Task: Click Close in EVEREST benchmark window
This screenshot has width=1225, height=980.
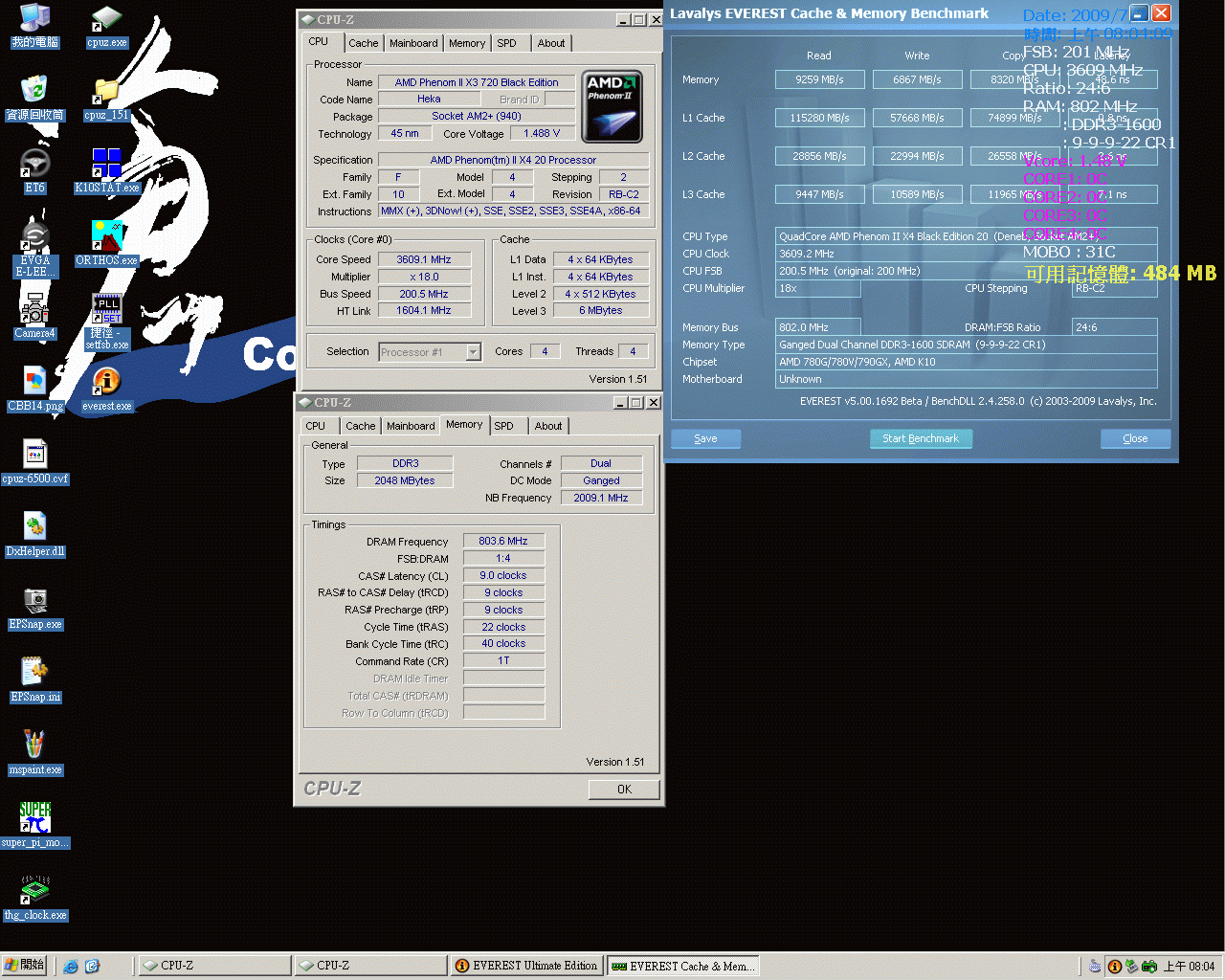Action: point(1135,438)
